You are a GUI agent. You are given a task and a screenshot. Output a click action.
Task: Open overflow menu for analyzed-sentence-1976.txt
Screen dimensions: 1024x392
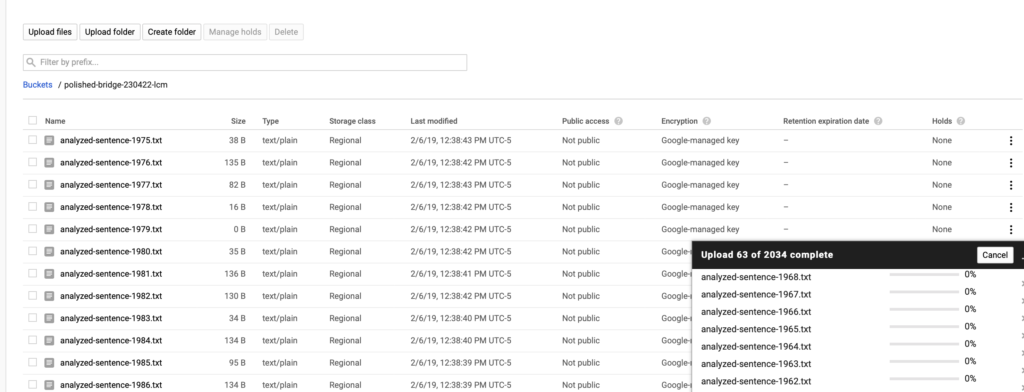1011,163
